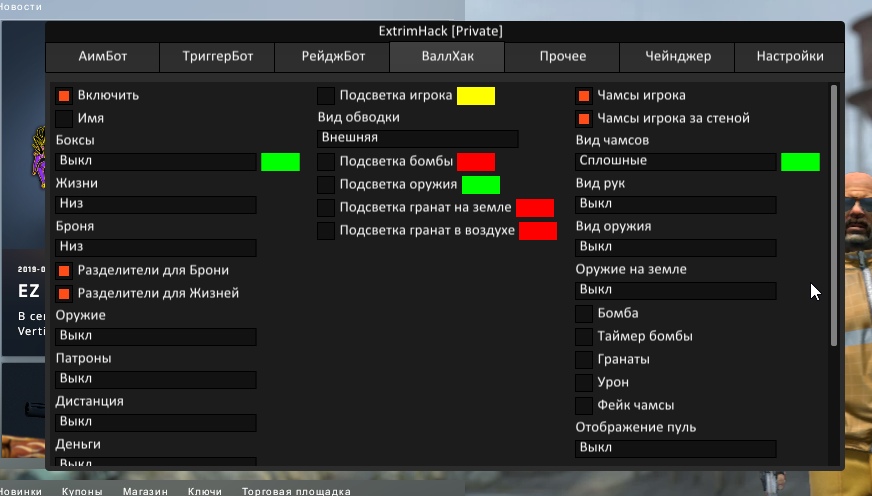Open Магазин in game bottom menu

145,492
